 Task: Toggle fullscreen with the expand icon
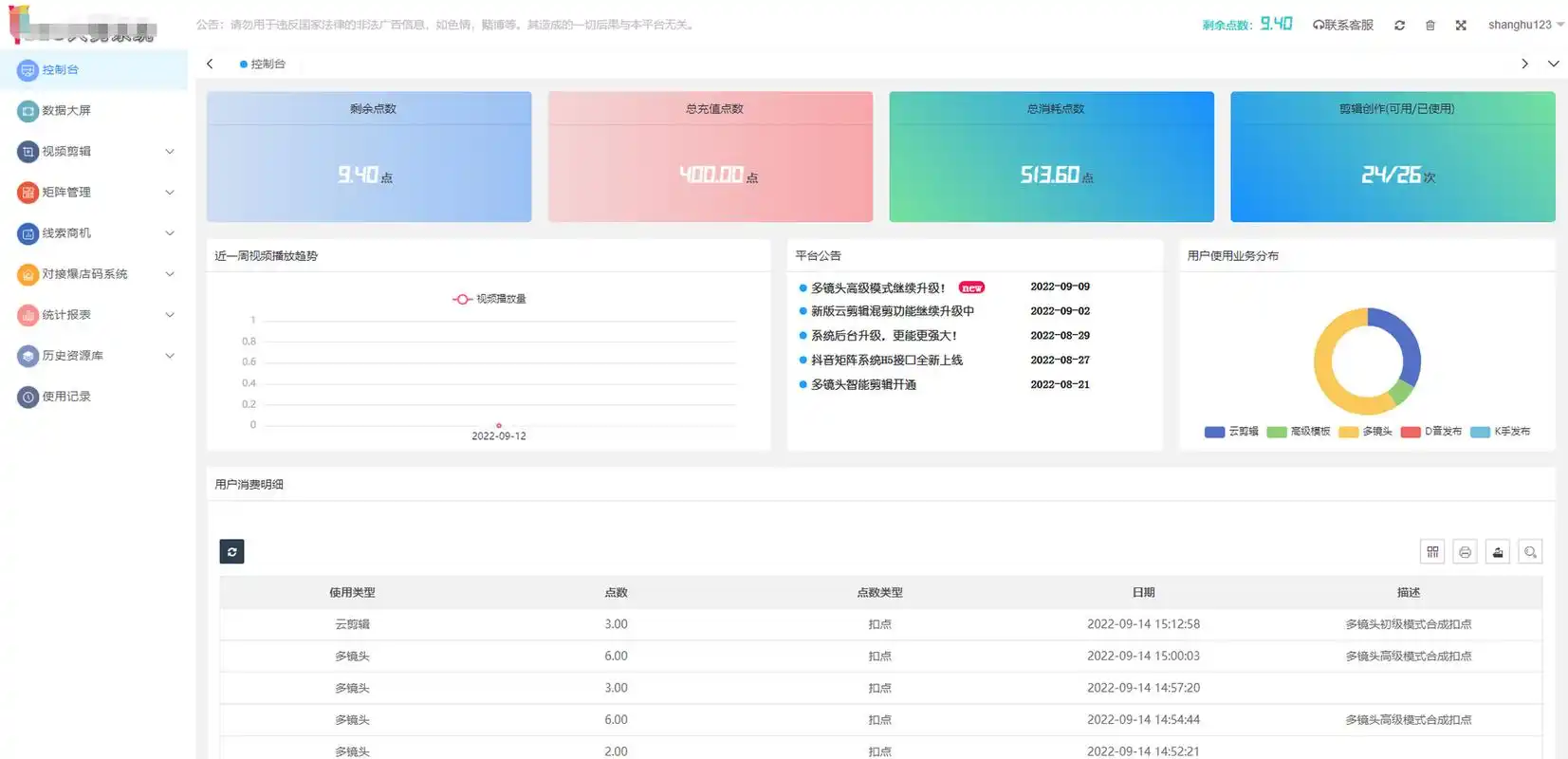tap(1461, 26)
